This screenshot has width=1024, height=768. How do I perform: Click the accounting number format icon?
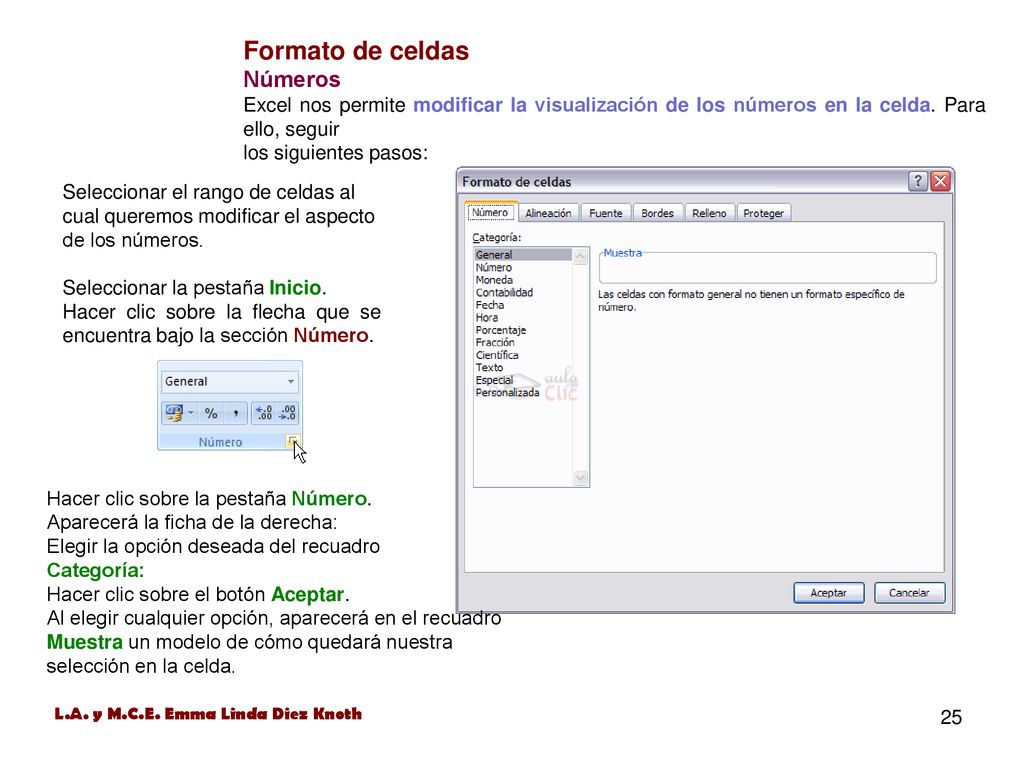click(174, 413)
